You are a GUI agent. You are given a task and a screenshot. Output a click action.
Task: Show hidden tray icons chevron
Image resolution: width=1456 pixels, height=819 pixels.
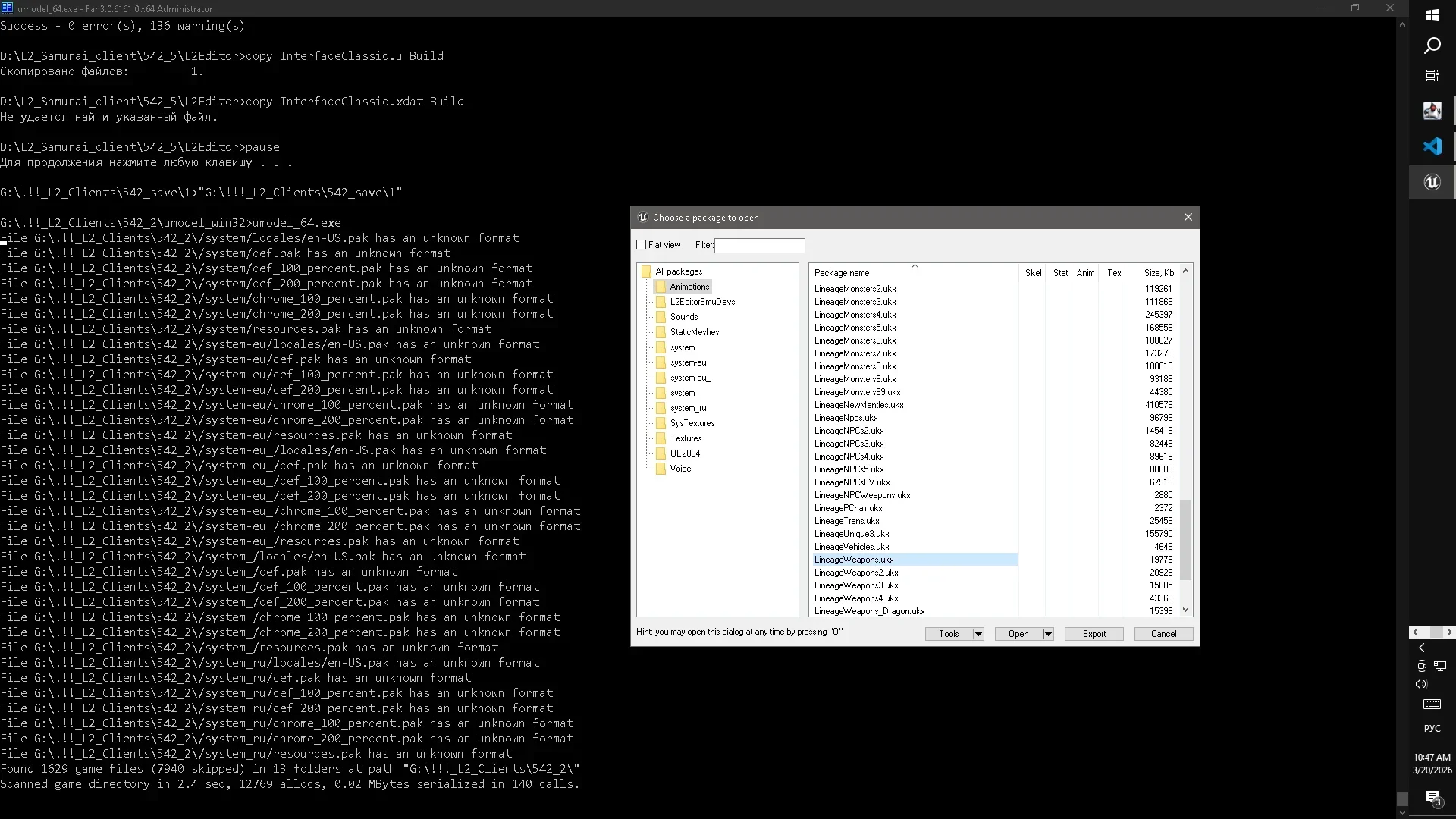[x=1422, y=648]
